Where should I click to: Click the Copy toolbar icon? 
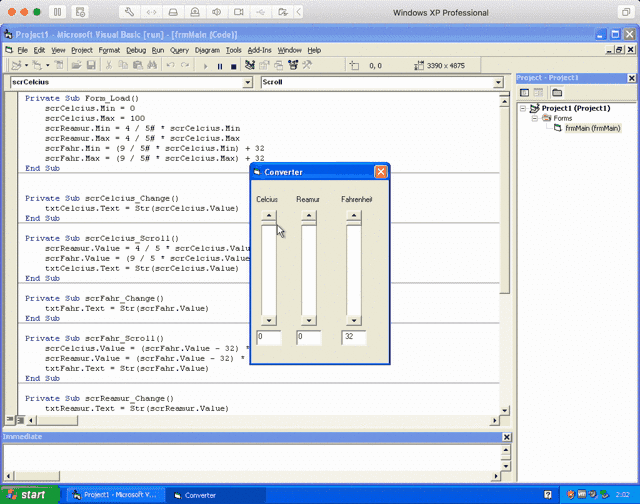(x=123, y=65)
